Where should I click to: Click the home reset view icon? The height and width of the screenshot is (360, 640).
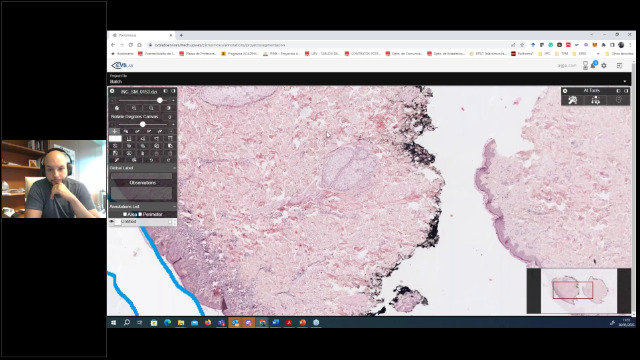[x=117, y=108]
